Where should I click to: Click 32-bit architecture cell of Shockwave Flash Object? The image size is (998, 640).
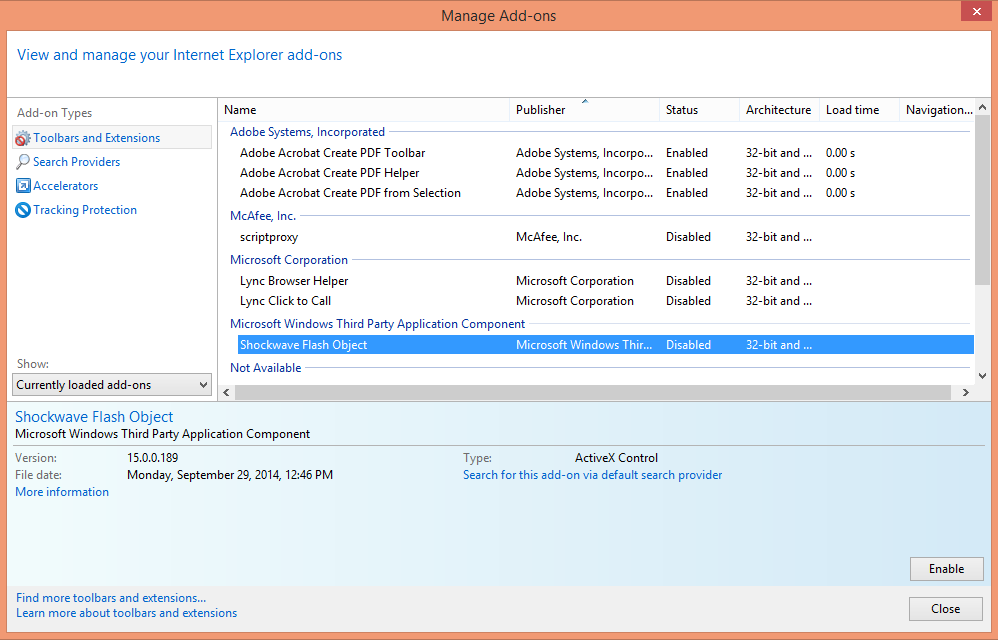pos(779,345)
